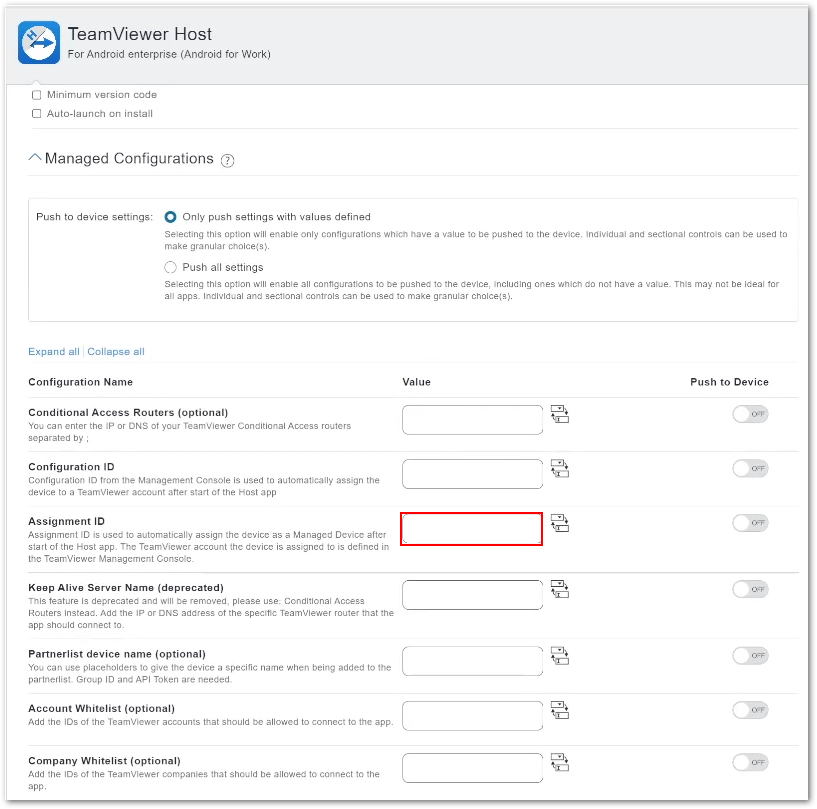Insert variable for Configuration ID value
Image resolution: width=817 pixels, height=809 pixels.
pos(559,468)
